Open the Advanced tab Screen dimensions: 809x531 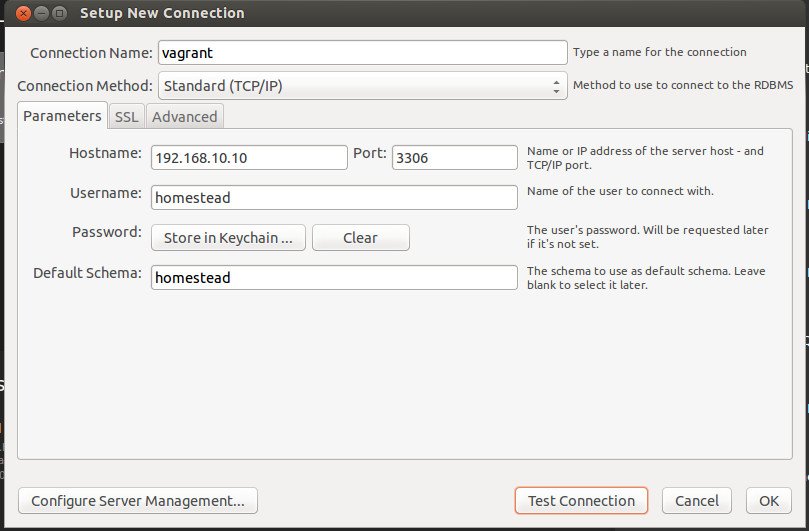tap(184, 117)
